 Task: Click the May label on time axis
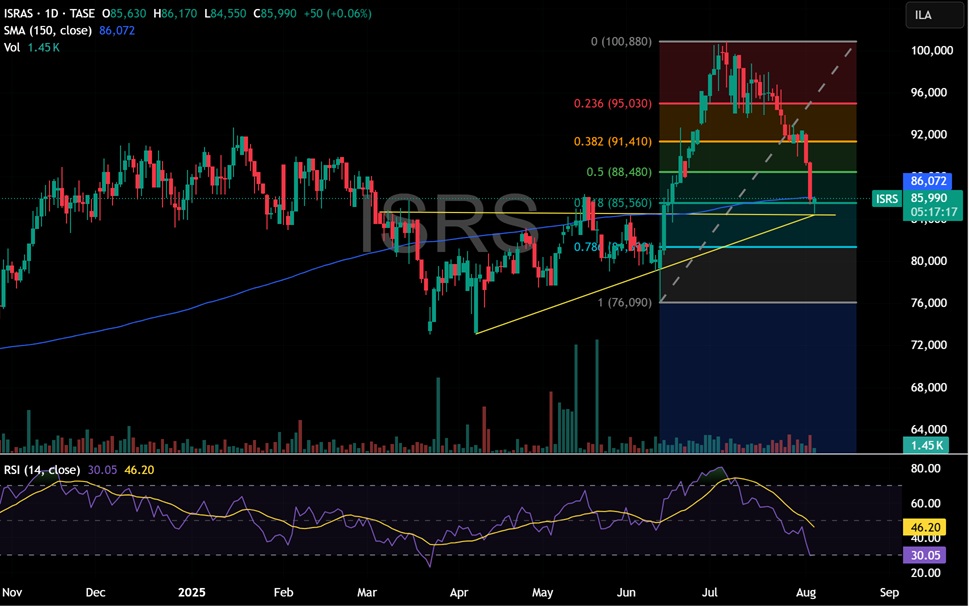coord(543,592)
